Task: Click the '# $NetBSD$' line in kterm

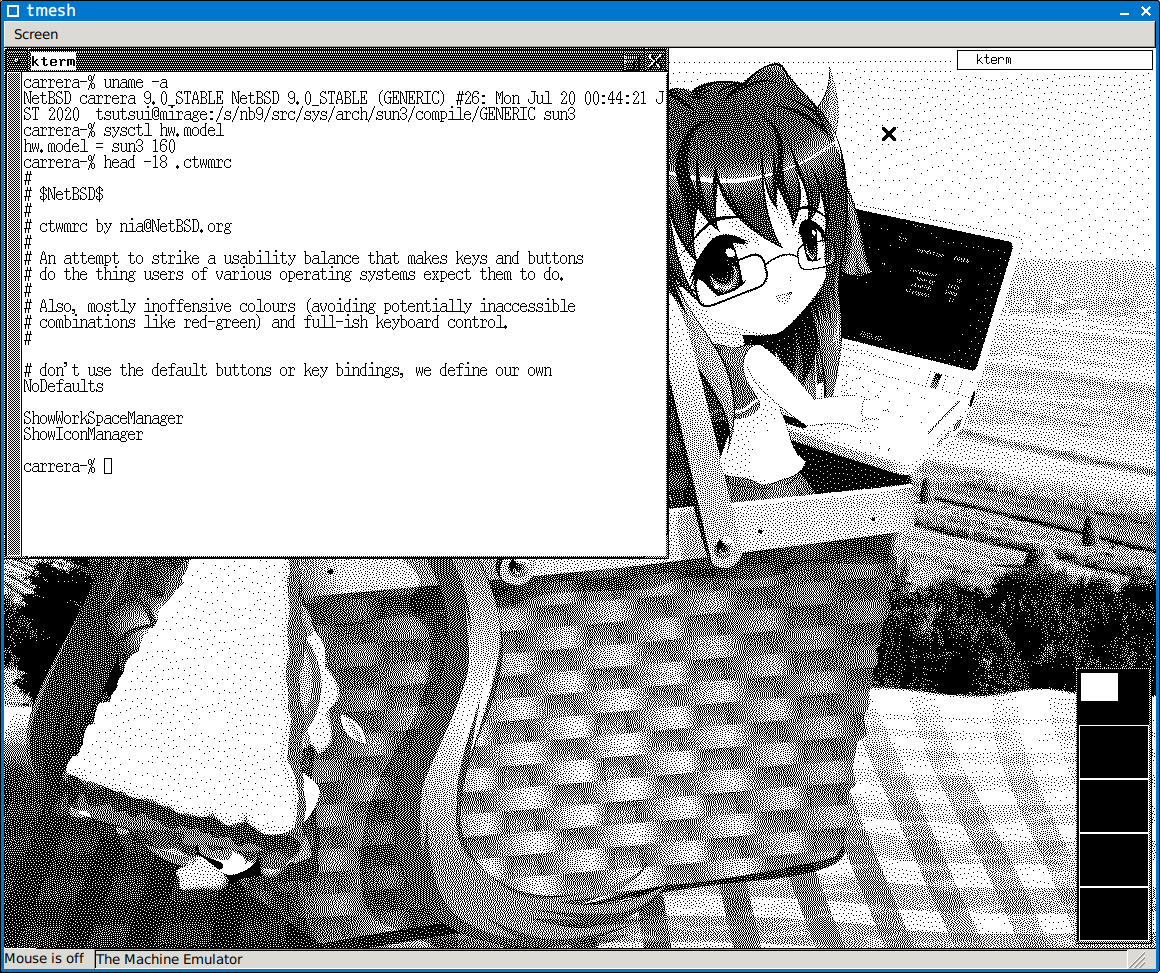Action: click(x=64, y=195)
